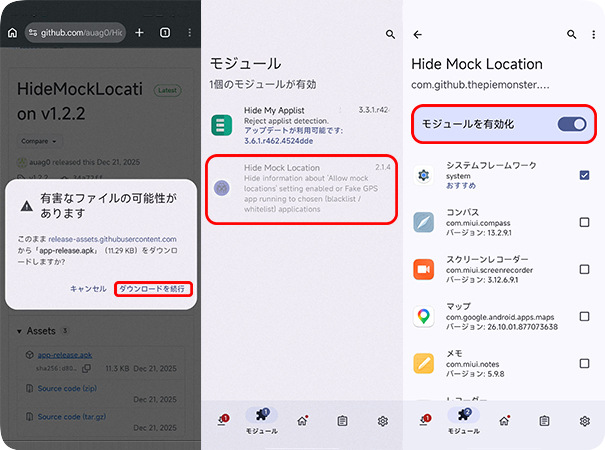605x450 pixels.
Task: Open the browser three-dot menu
Action: point(189,33)
